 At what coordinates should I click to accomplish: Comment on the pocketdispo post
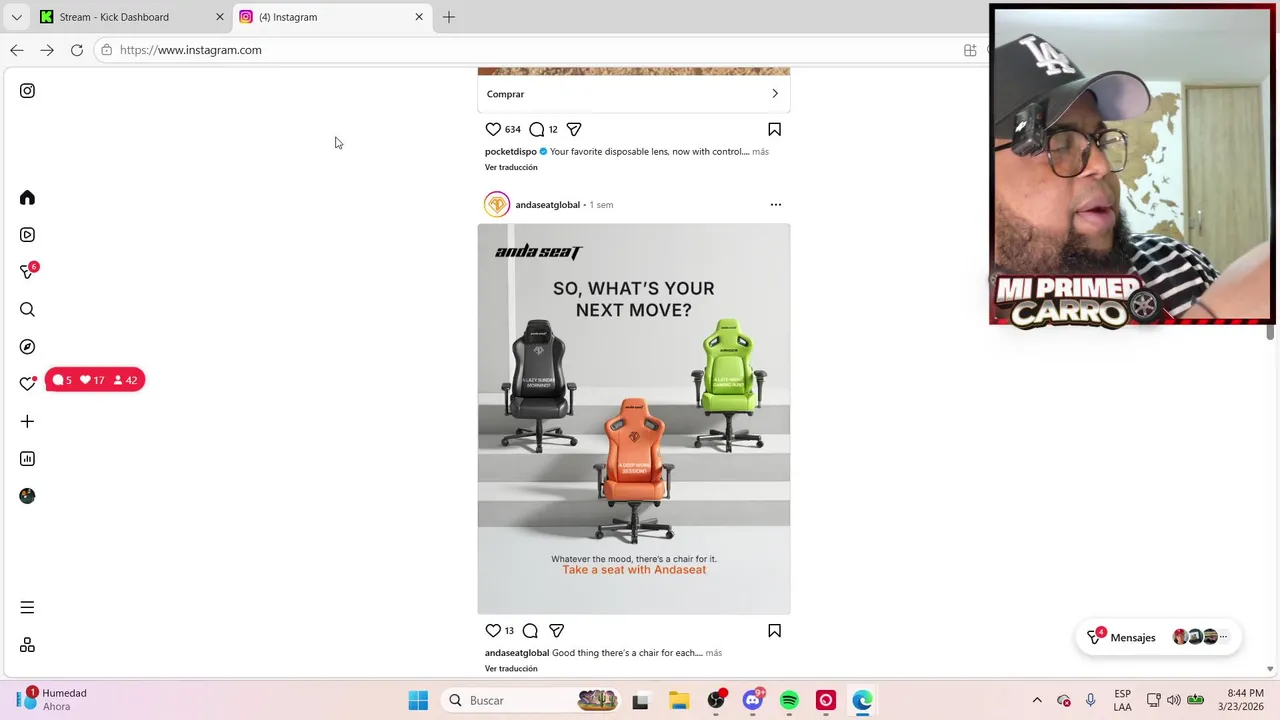[536, 129]
